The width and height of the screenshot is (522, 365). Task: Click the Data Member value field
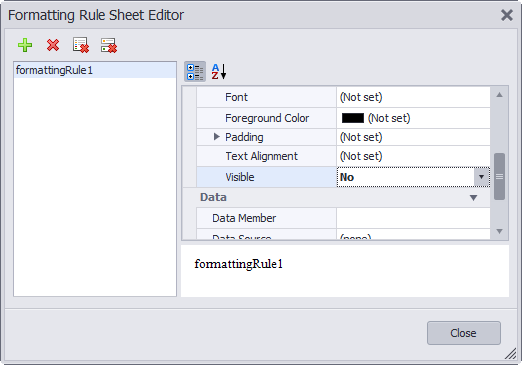[413, 218]
